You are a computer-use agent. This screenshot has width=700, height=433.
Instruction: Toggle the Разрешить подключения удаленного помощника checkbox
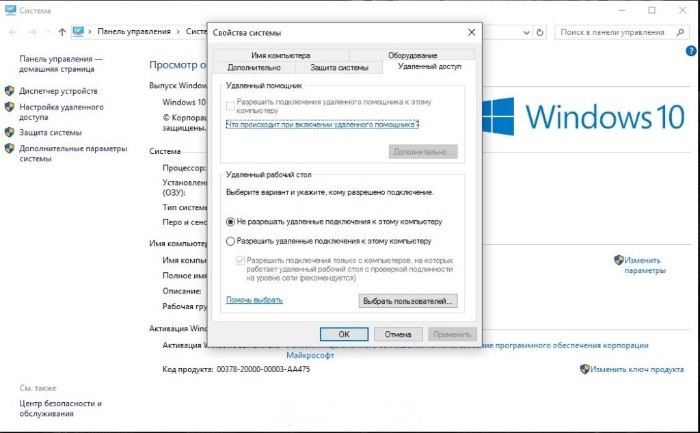coord(230,106)
